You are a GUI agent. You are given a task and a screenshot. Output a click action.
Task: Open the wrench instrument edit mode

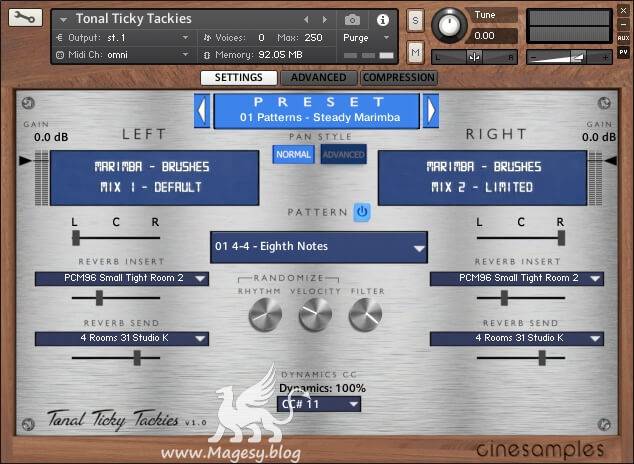pyautogui.click(x=25, y=18)
